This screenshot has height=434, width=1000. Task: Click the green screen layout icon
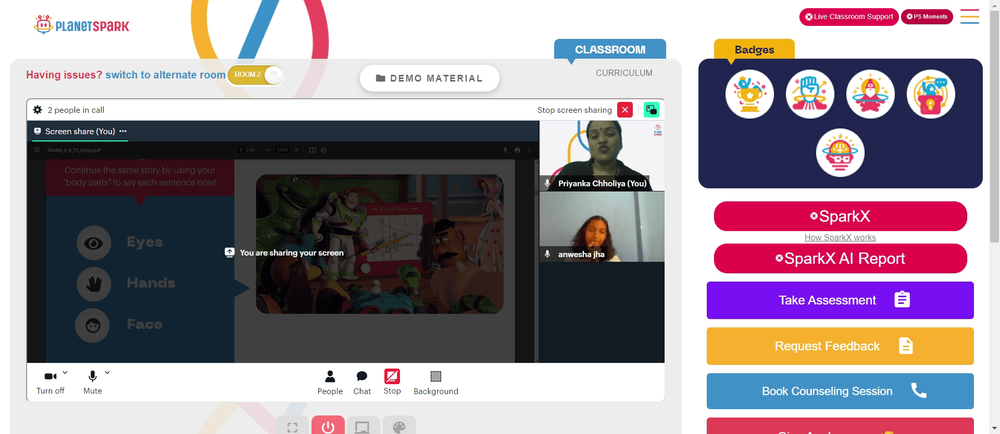pos(651,110)
